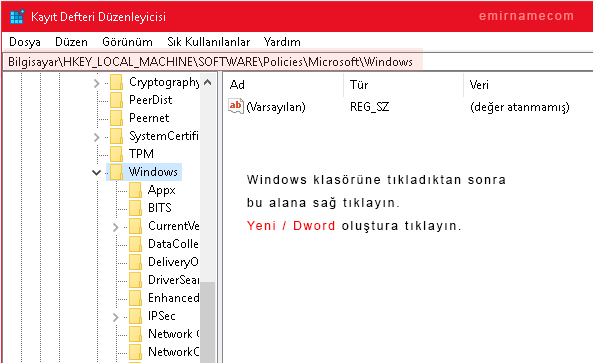The height and width of the screenshot is (363, 593).
Task: Click the CurrentVe folder icon
Action: [135, 226]
